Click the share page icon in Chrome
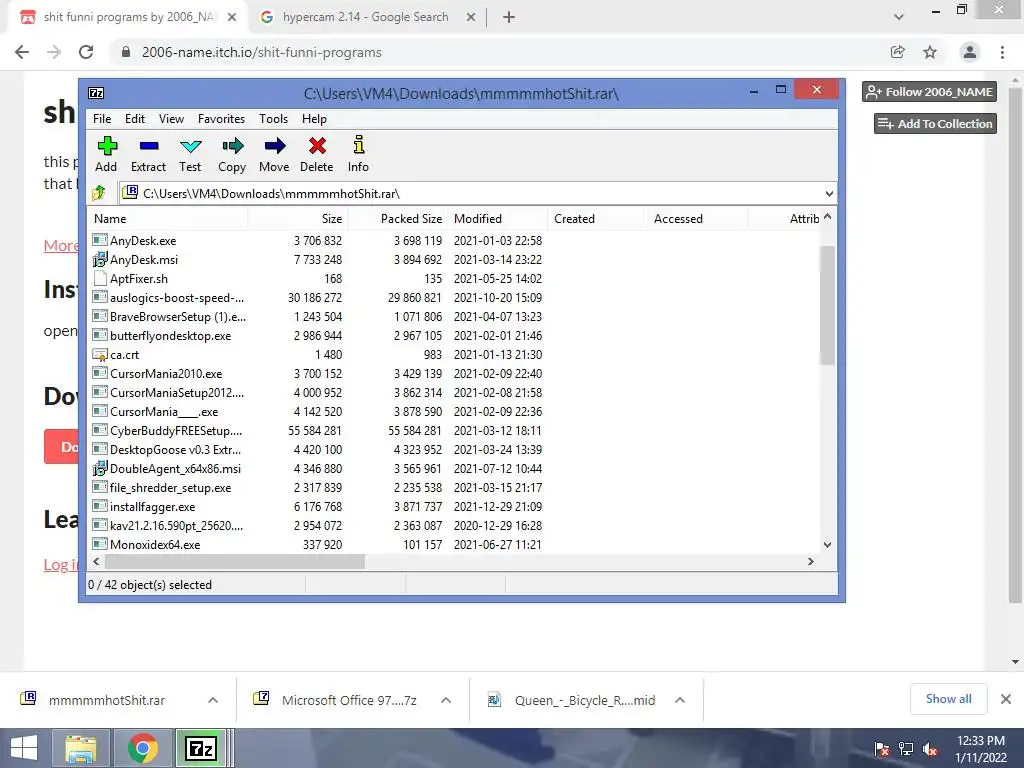The image size is (1024, 768). 898,52
